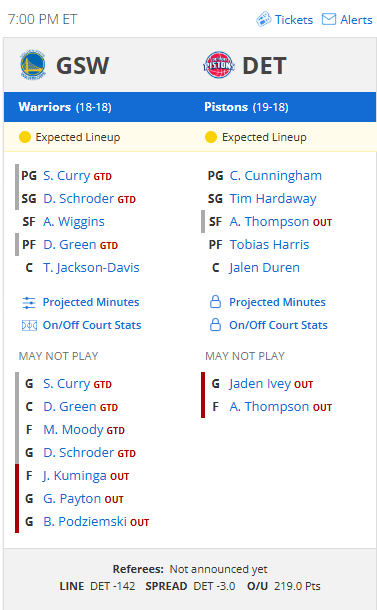The image size is (377, 610).
Task: Select Jaden Ivey injured player link
Action: click(260, 384)
